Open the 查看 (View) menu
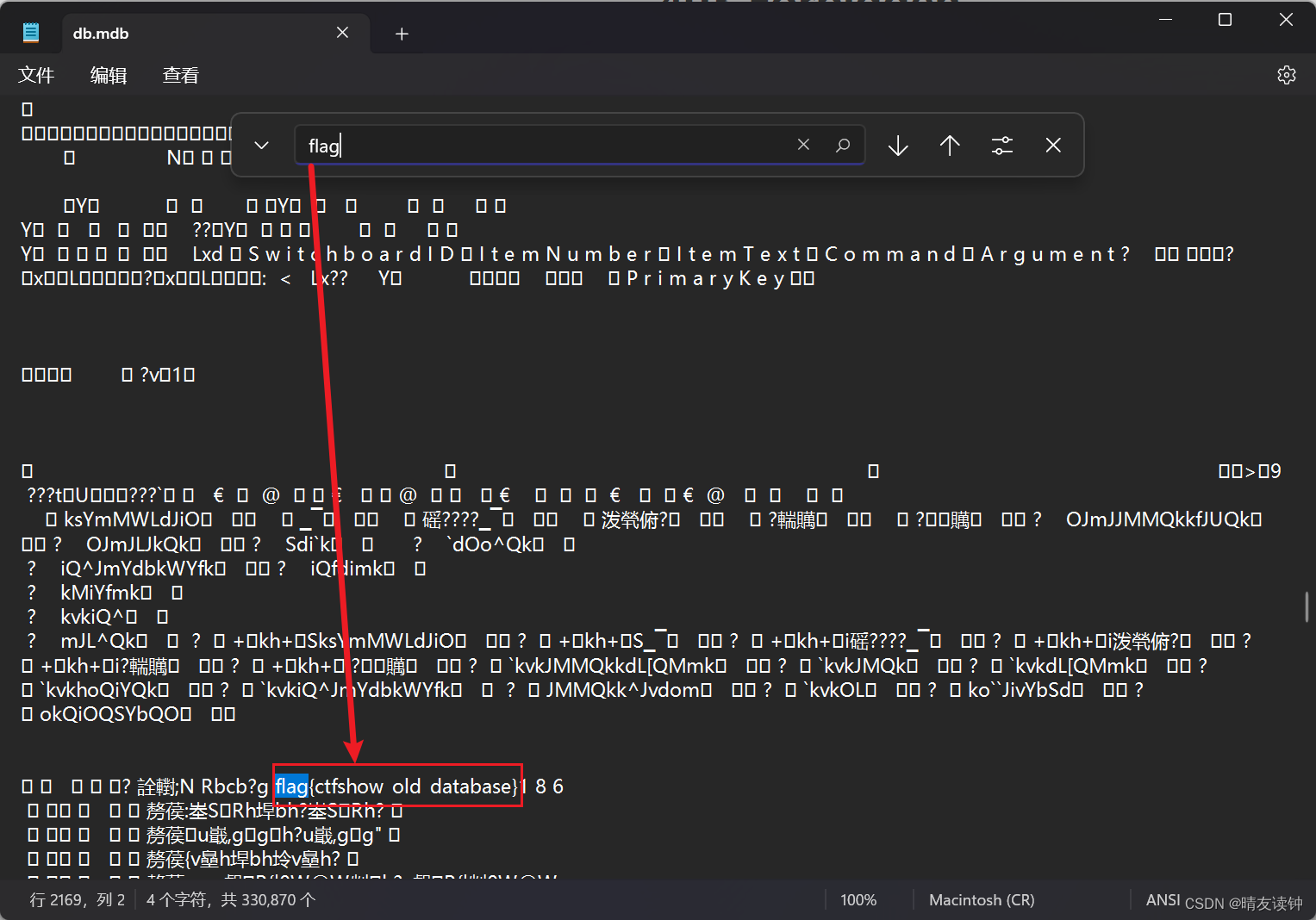 [181, 76]
